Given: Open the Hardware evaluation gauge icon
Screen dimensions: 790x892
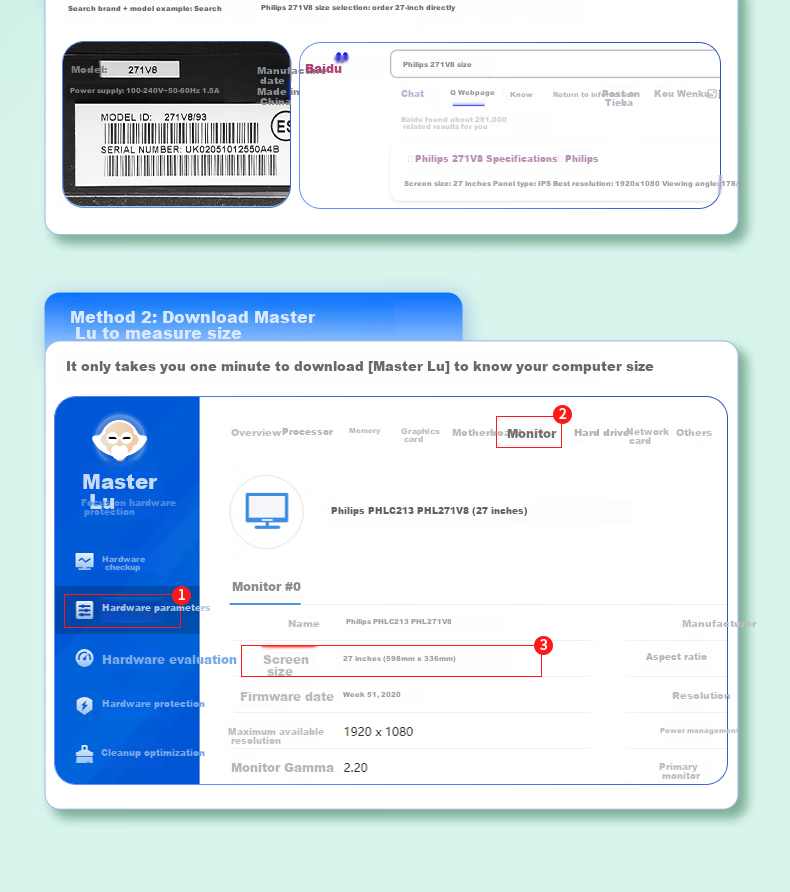Looking at the screenshot, I should click(84, 658).
